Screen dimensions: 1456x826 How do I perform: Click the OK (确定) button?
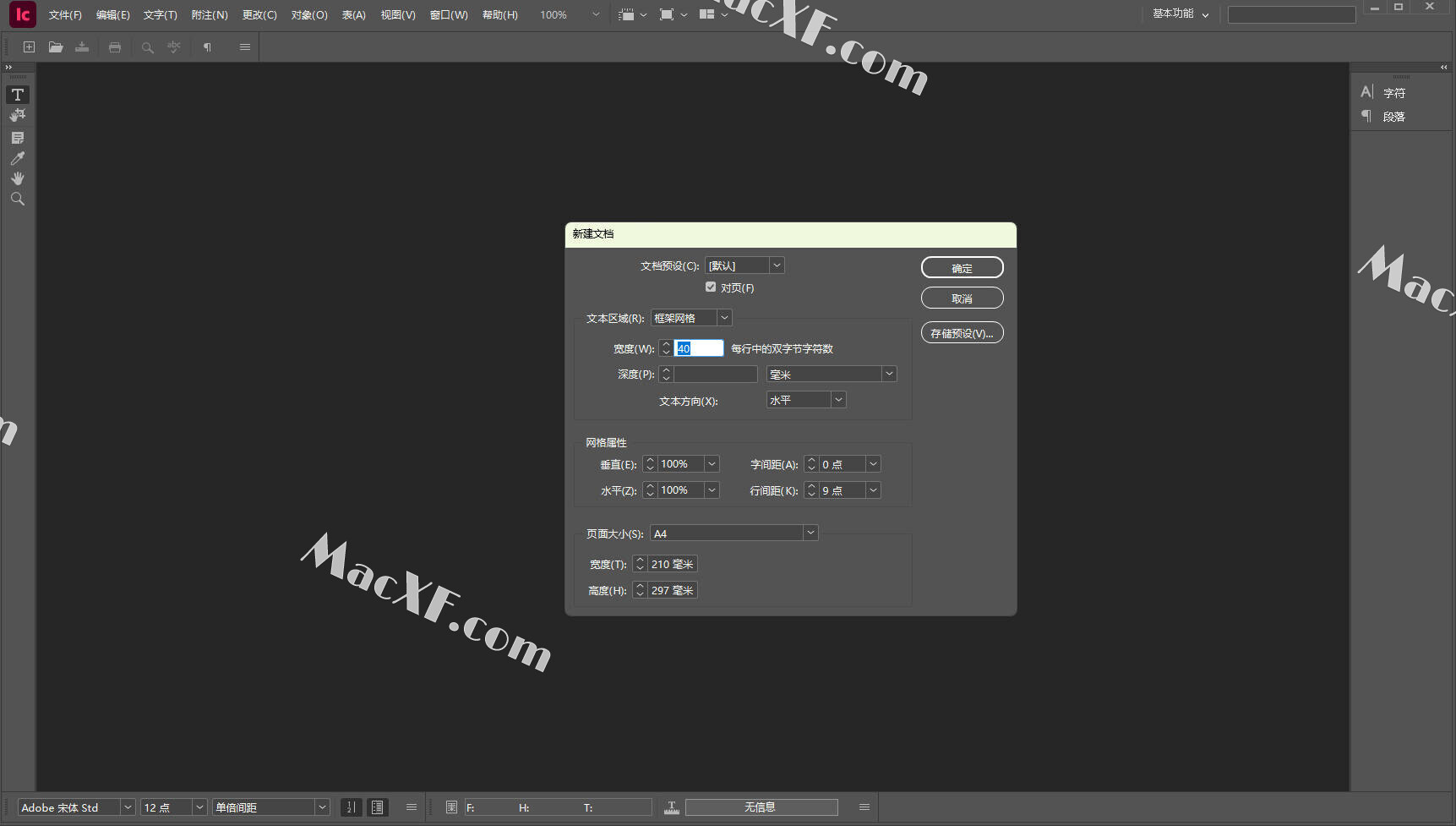pos(962,268)
